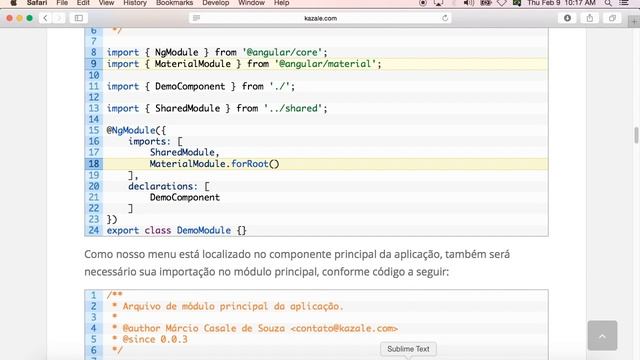Click the kazale.com address bar
The height and width of the screenshot is (360, 640).
[320, 18]
